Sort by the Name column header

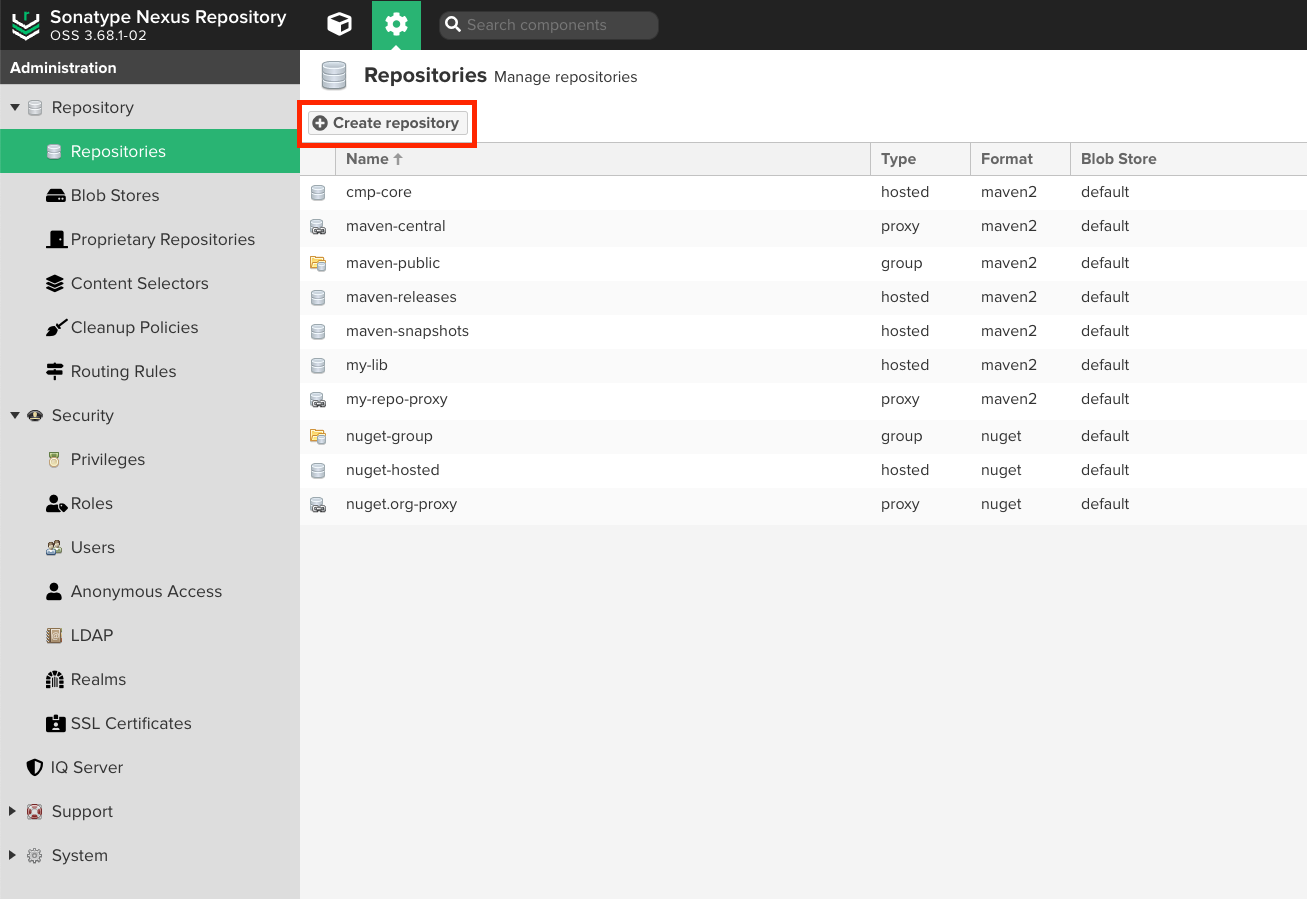tap(603, 159)
